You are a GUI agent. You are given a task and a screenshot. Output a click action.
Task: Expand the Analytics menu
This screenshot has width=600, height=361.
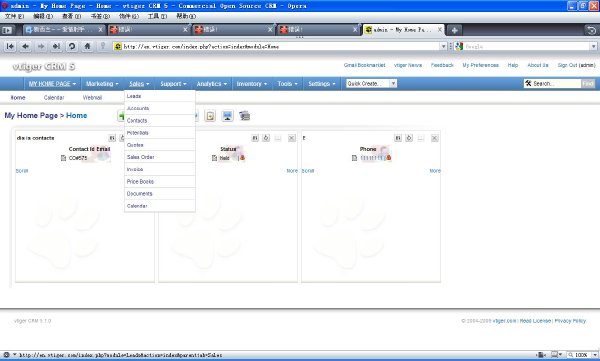tap(212, 83)
